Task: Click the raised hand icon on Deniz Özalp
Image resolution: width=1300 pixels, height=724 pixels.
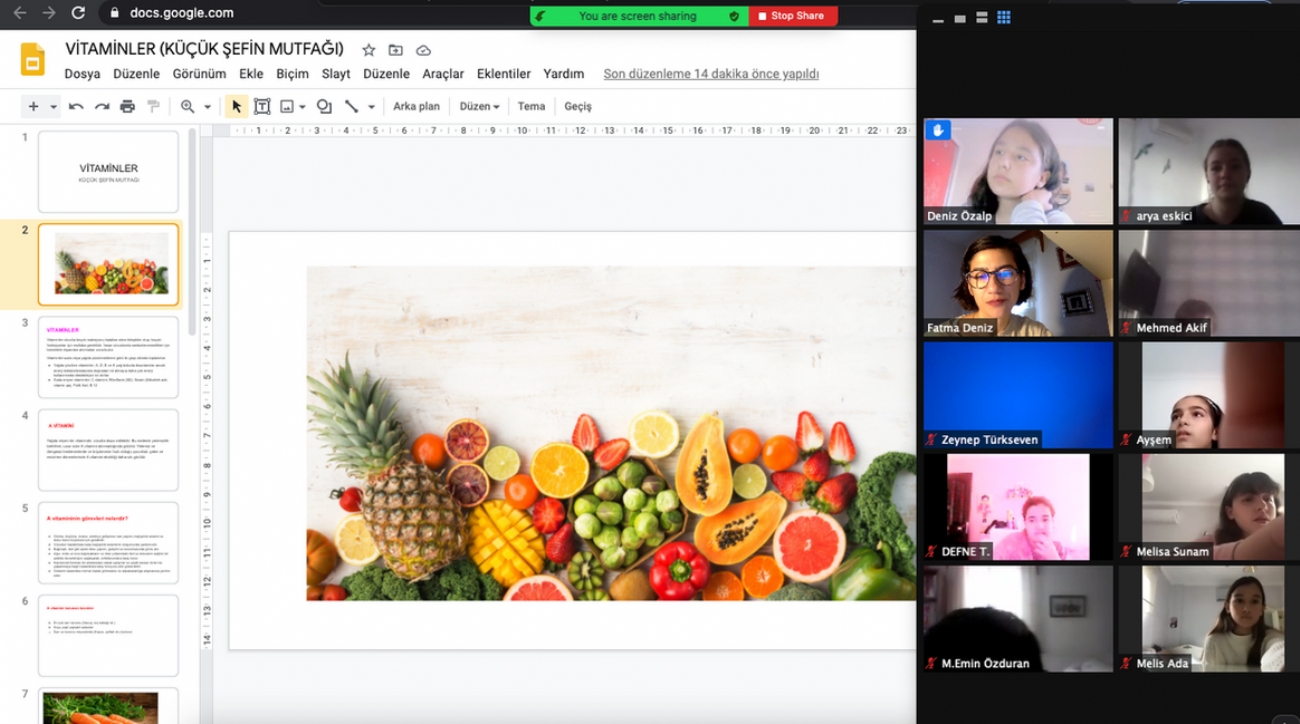Action: [938, 130]
